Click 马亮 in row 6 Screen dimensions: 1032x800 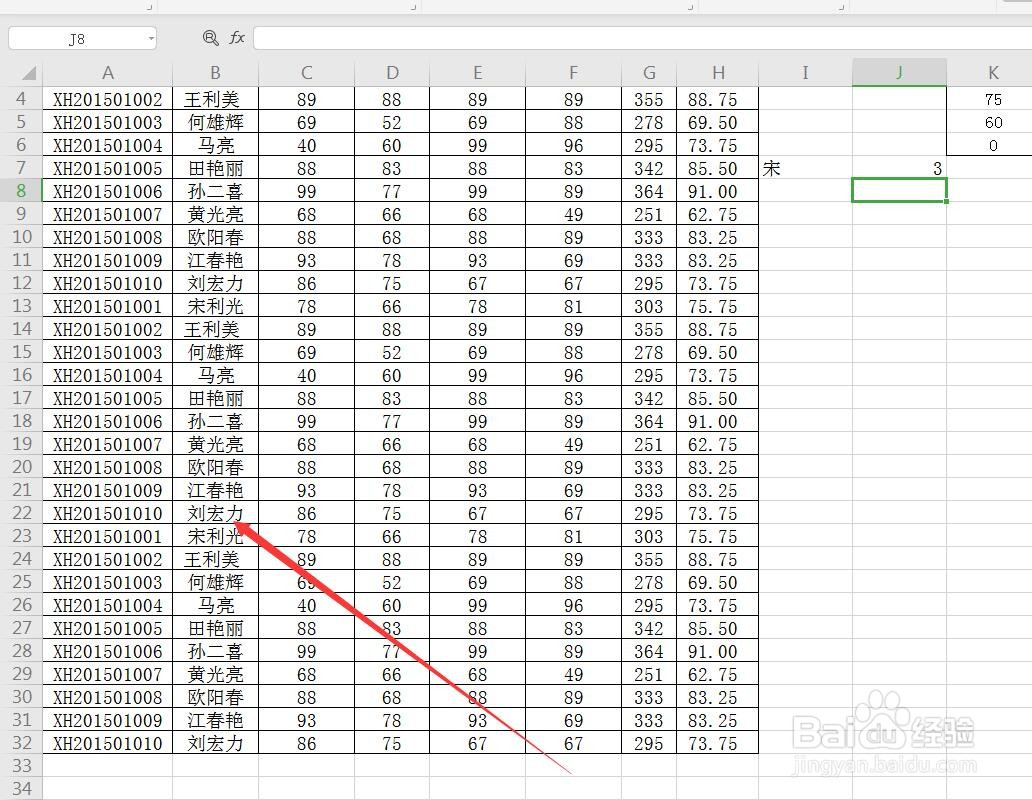tap(216, 145)
